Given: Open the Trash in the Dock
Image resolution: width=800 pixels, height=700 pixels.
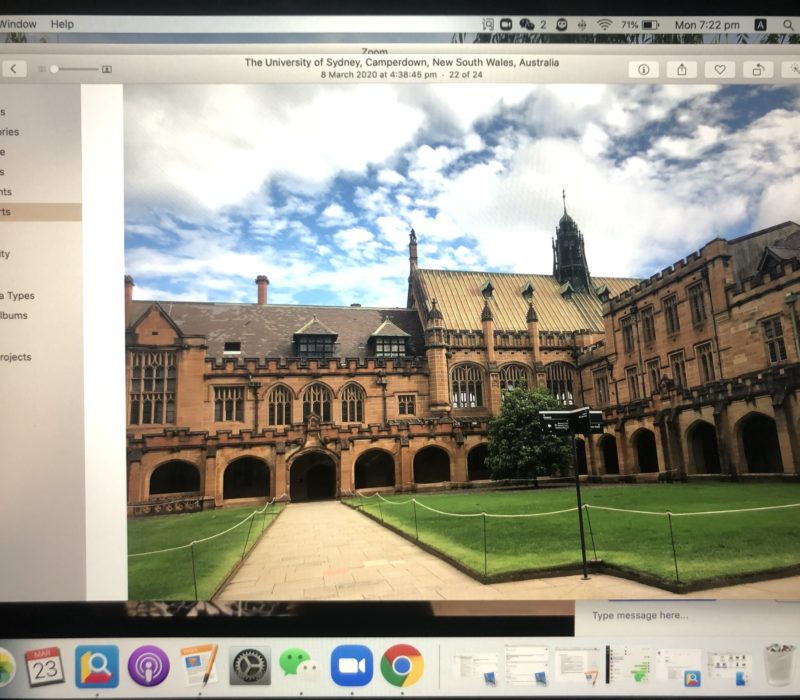Looking at the screenshot, I should [779, 665].
